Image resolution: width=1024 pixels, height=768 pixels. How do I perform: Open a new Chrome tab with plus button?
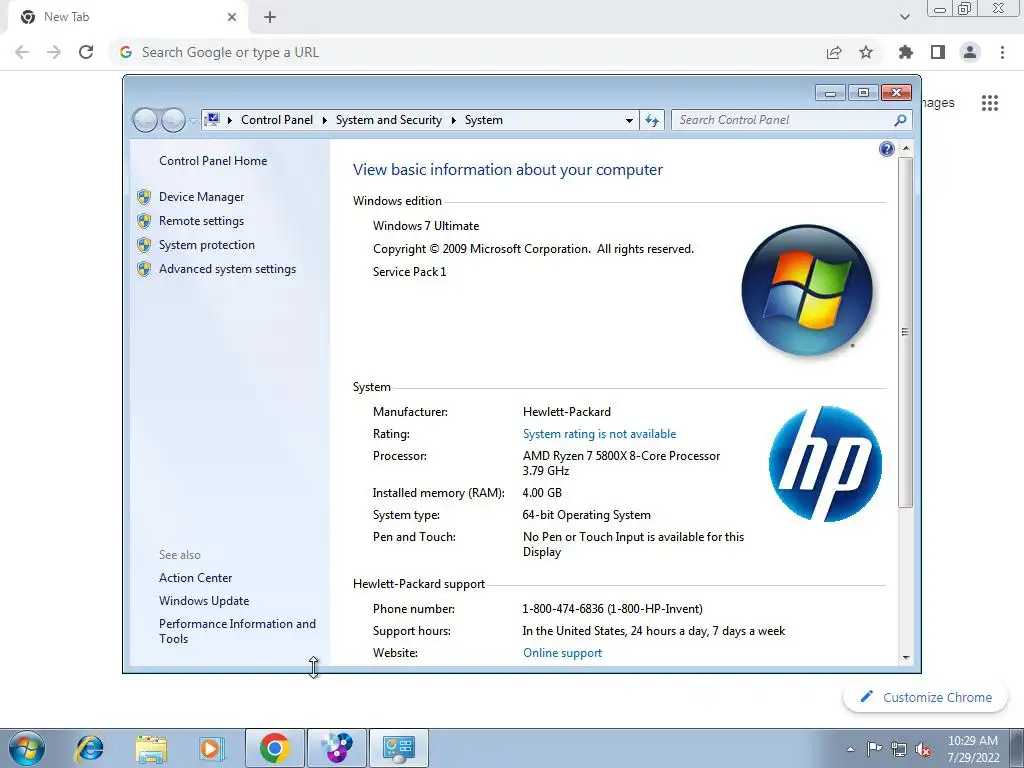coord(270,17)
